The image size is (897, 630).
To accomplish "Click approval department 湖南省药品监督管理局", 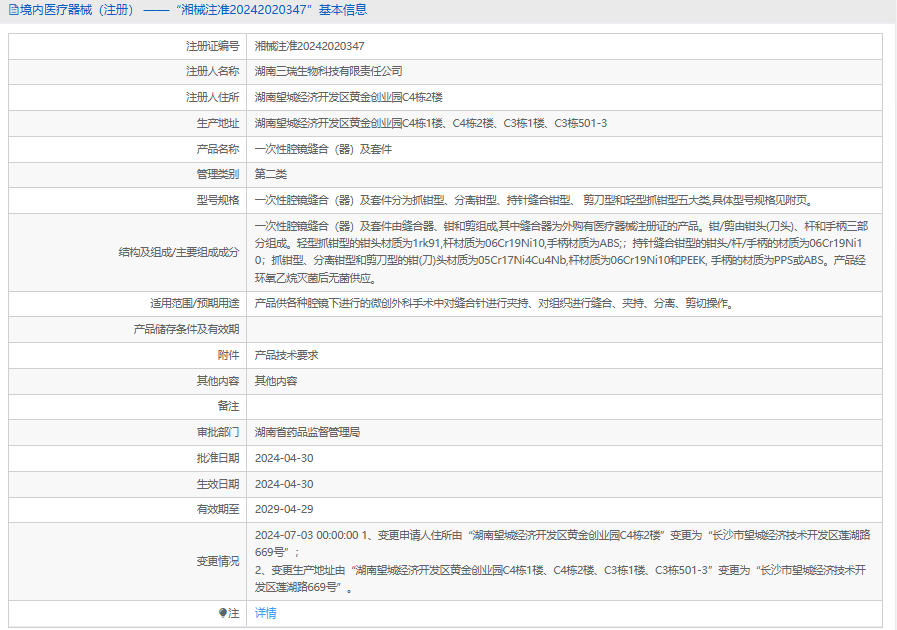I will 307,433.
